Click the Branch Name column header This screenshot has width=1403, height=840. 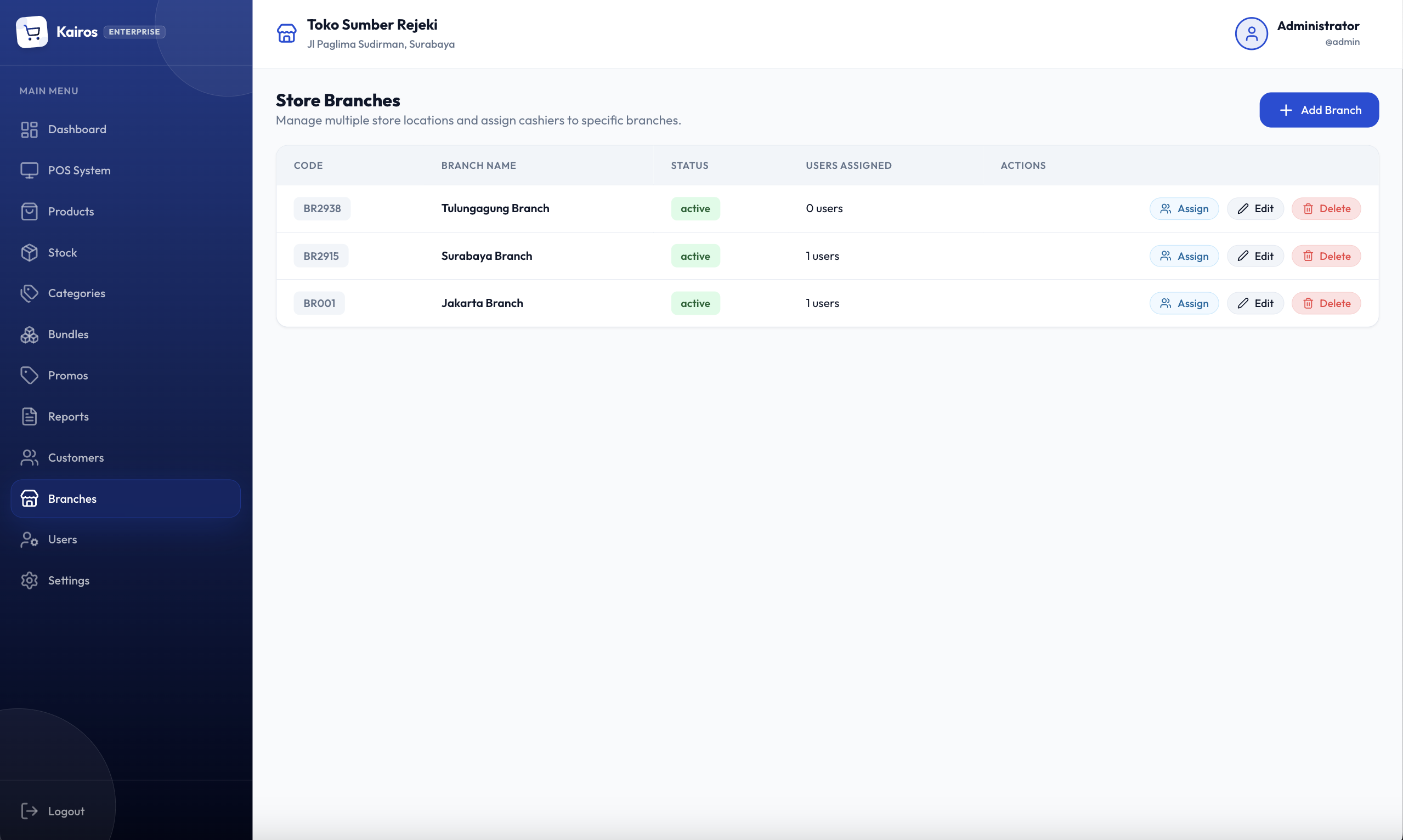478,166
